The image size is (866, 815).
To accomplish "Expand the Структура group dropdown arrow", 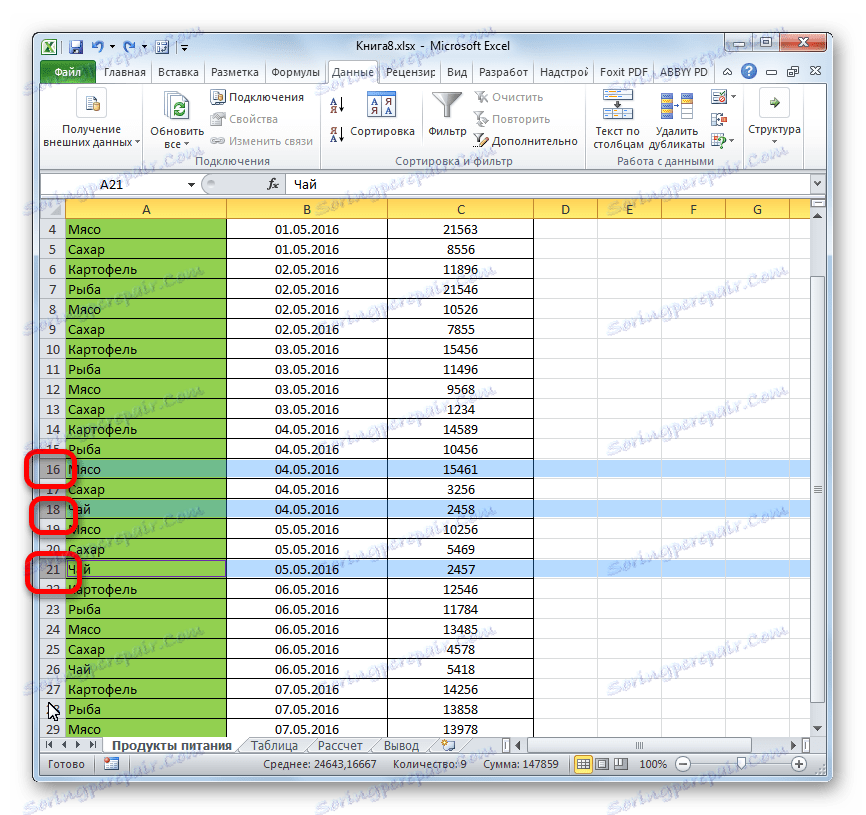I will point(775,140).
